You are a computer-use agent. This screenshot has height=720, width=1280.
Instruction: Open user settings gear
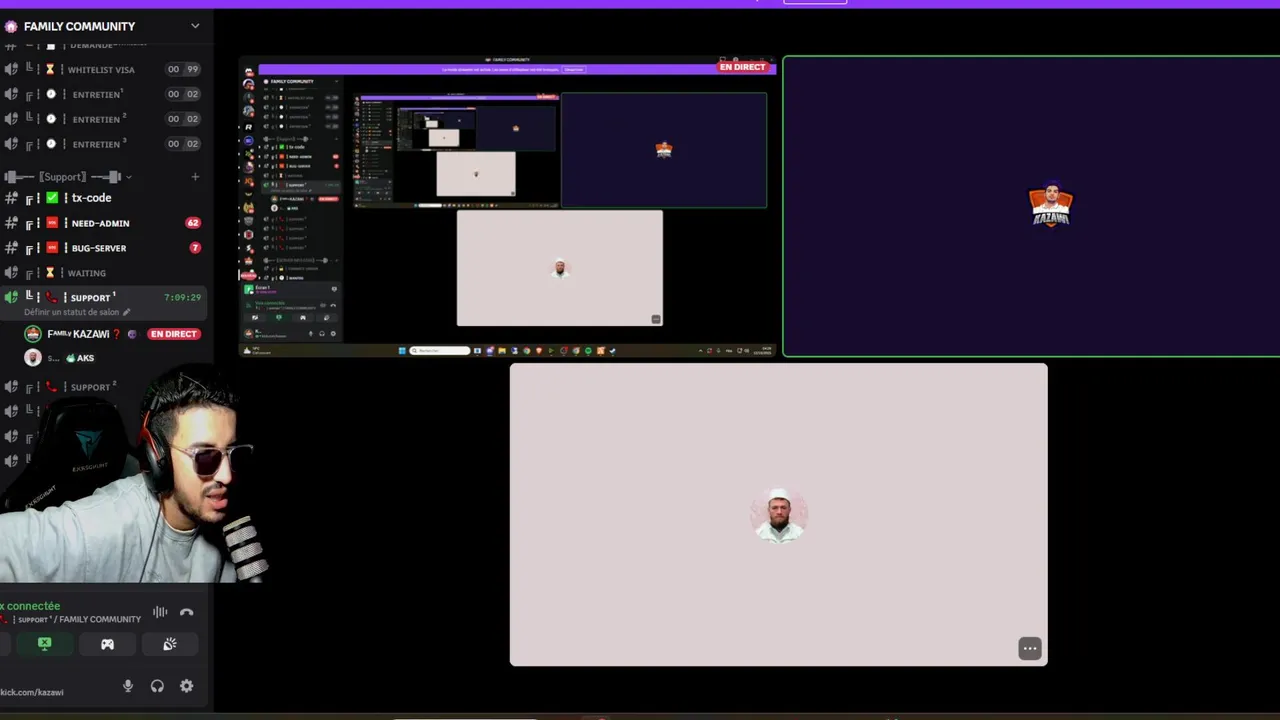point(186,686)
